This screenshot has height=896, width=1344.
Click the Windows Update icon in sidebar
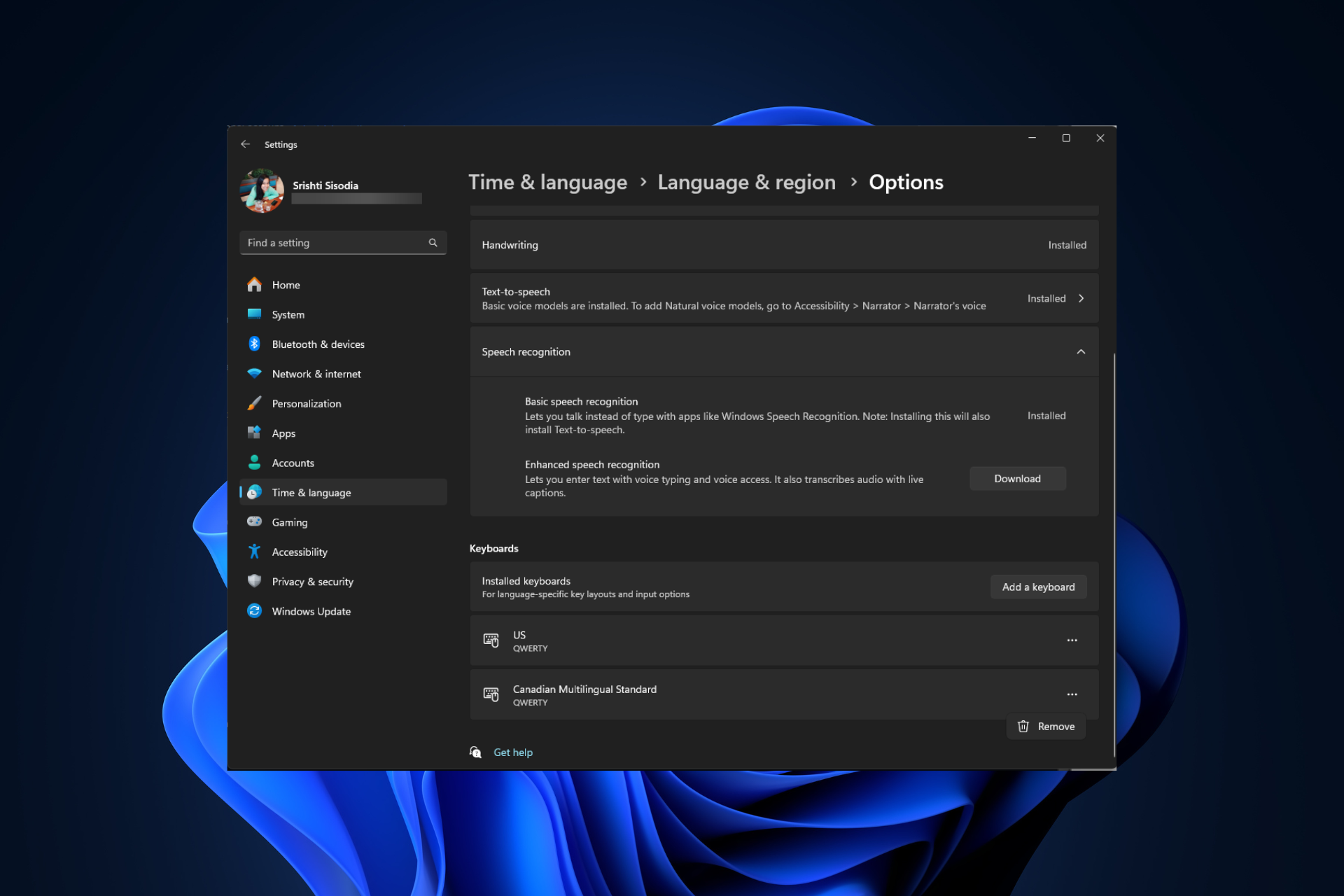pyautogui.click(x=255, y=611)
